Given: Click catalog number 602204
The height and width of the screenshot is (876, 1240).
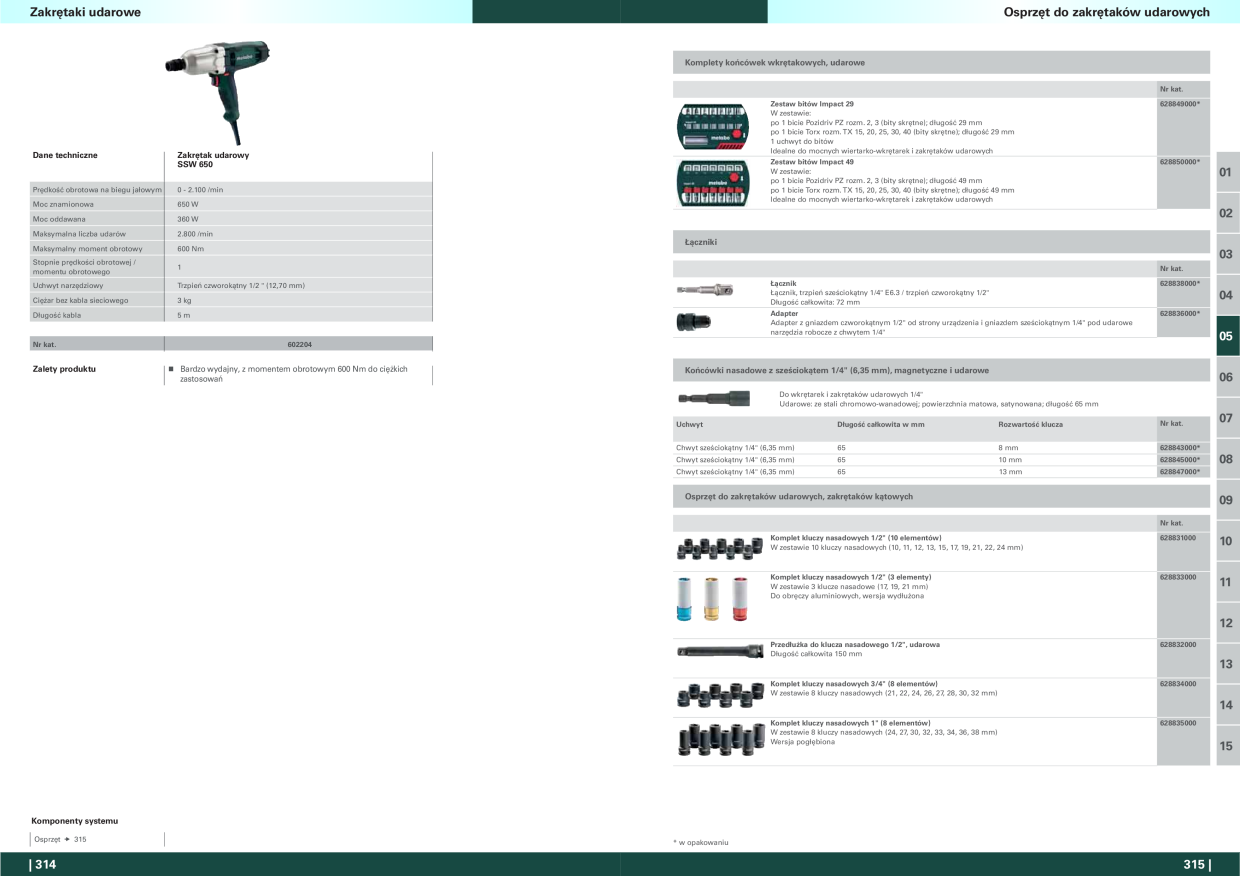Looking at the screenshot, I should pyautogui.click(x=299, y=344).
